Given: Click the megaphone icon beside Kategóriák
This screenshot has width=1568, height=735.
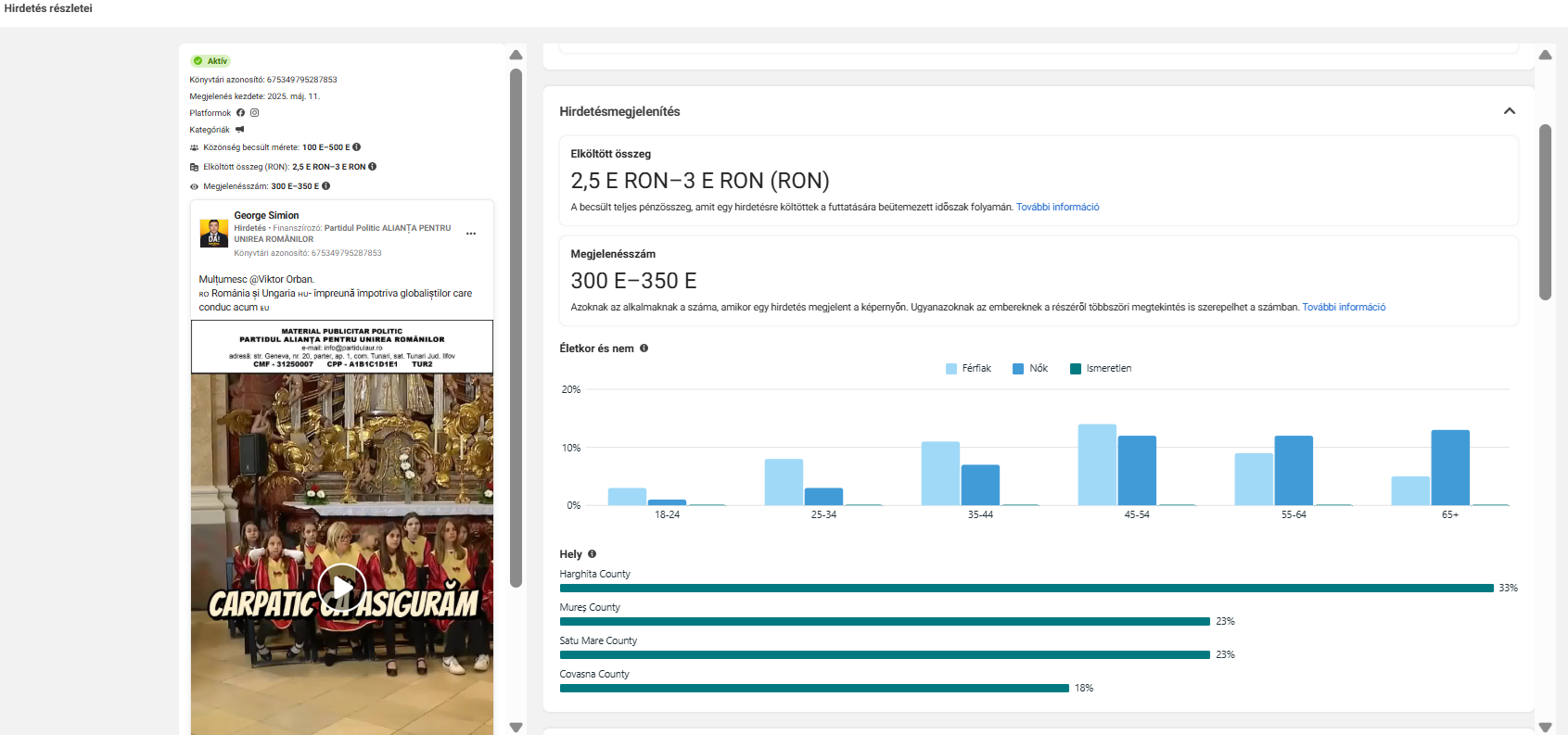Looking at the screenshot, I should 240,130.
